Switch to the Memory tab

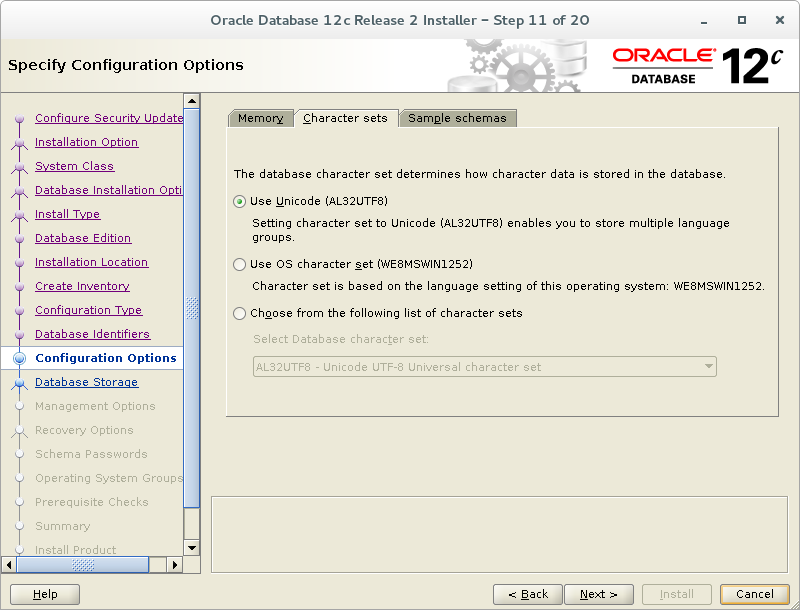coord(261,118)
